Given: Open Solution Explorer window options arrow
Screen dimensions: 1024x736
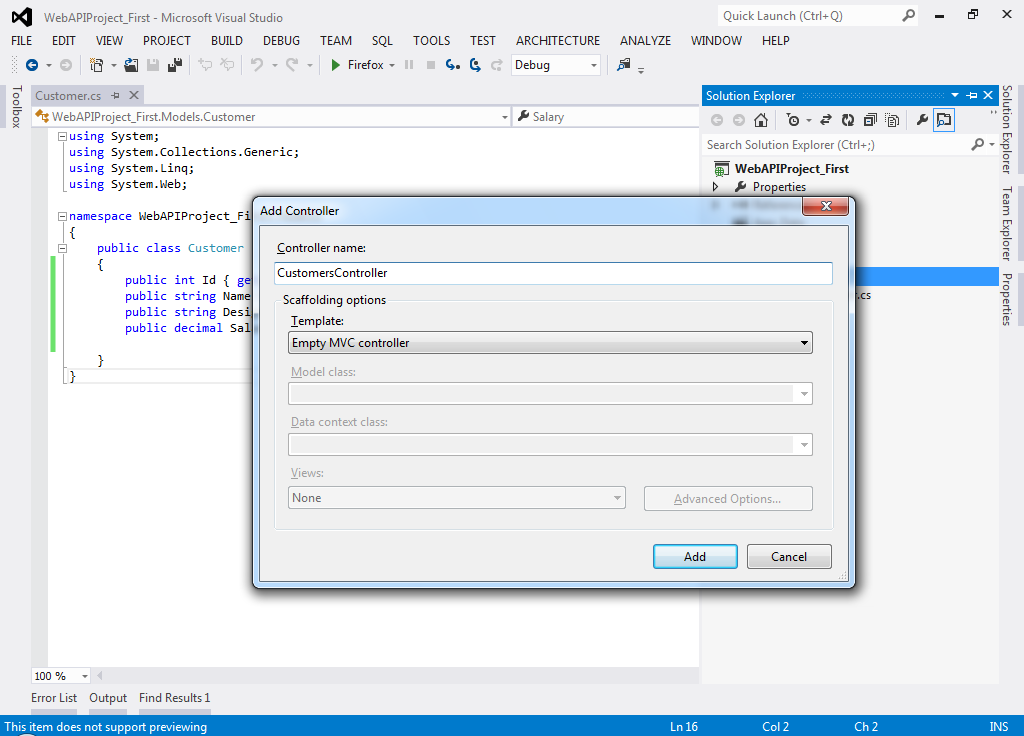Looking at the screenshot, I should [955, 95].
